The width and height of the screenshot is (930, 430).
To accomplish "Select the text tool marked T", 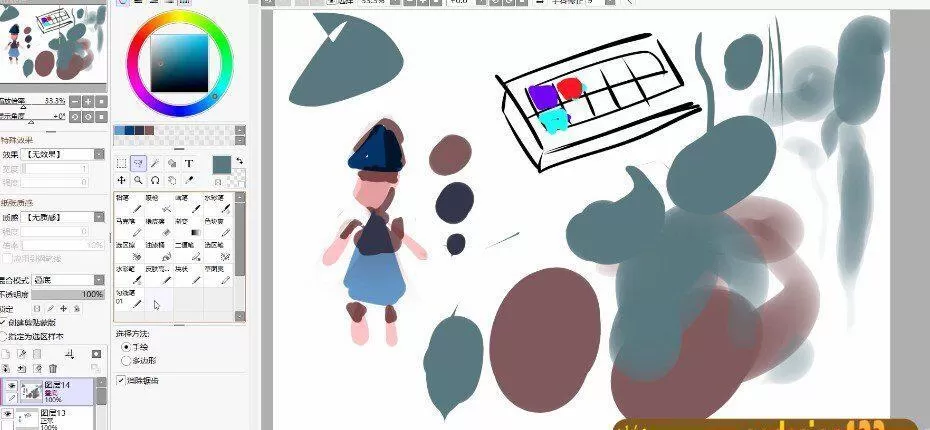I will (188, 163).
